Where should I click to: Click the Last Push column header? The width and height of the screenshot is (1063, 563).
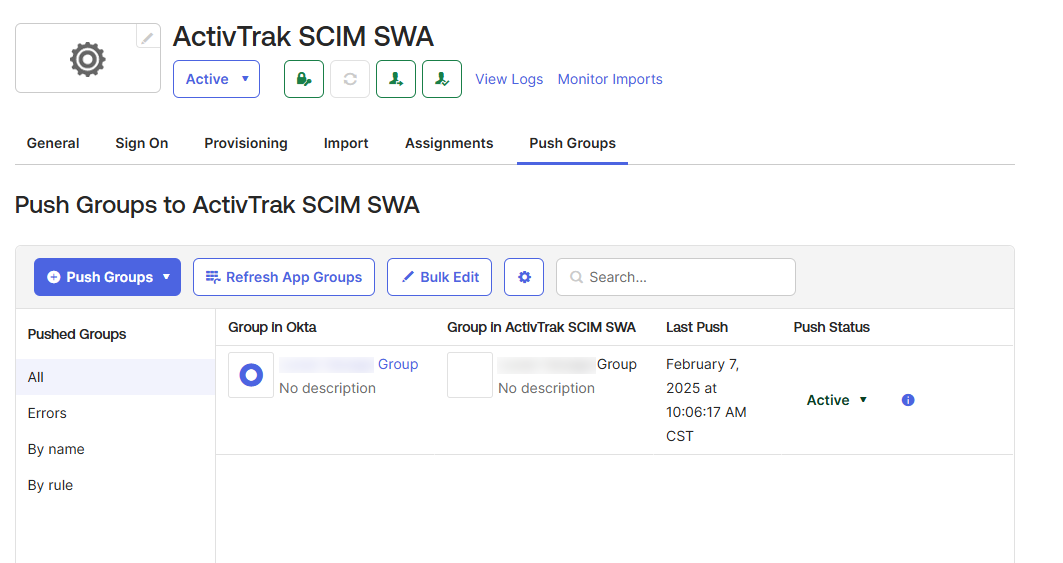[x=697, y=327]
